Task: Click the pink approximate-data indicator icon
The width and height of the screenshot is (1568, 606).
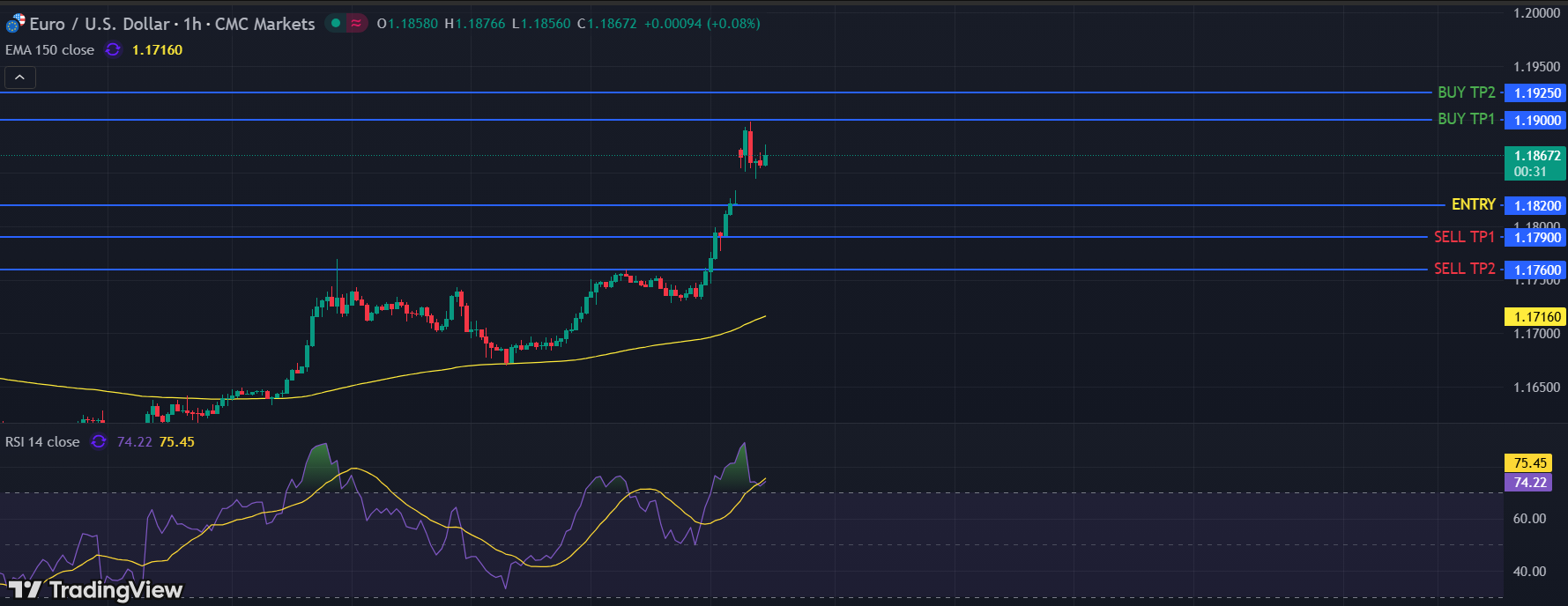Action: pyautogui.click(x=356, y=24)
